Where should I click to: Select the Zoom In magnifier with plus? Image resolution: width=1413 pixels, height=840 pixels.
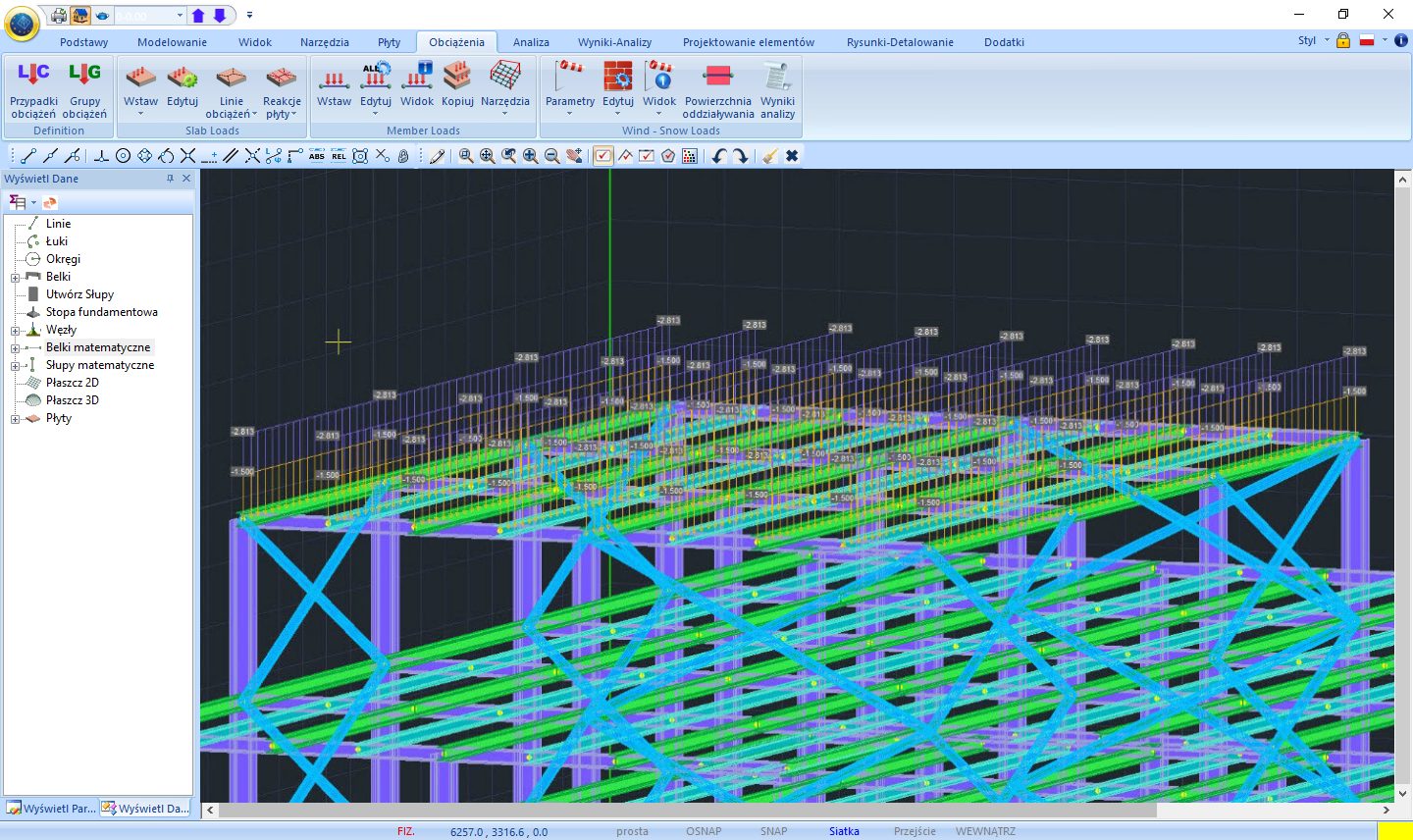[x=531, y=156]
